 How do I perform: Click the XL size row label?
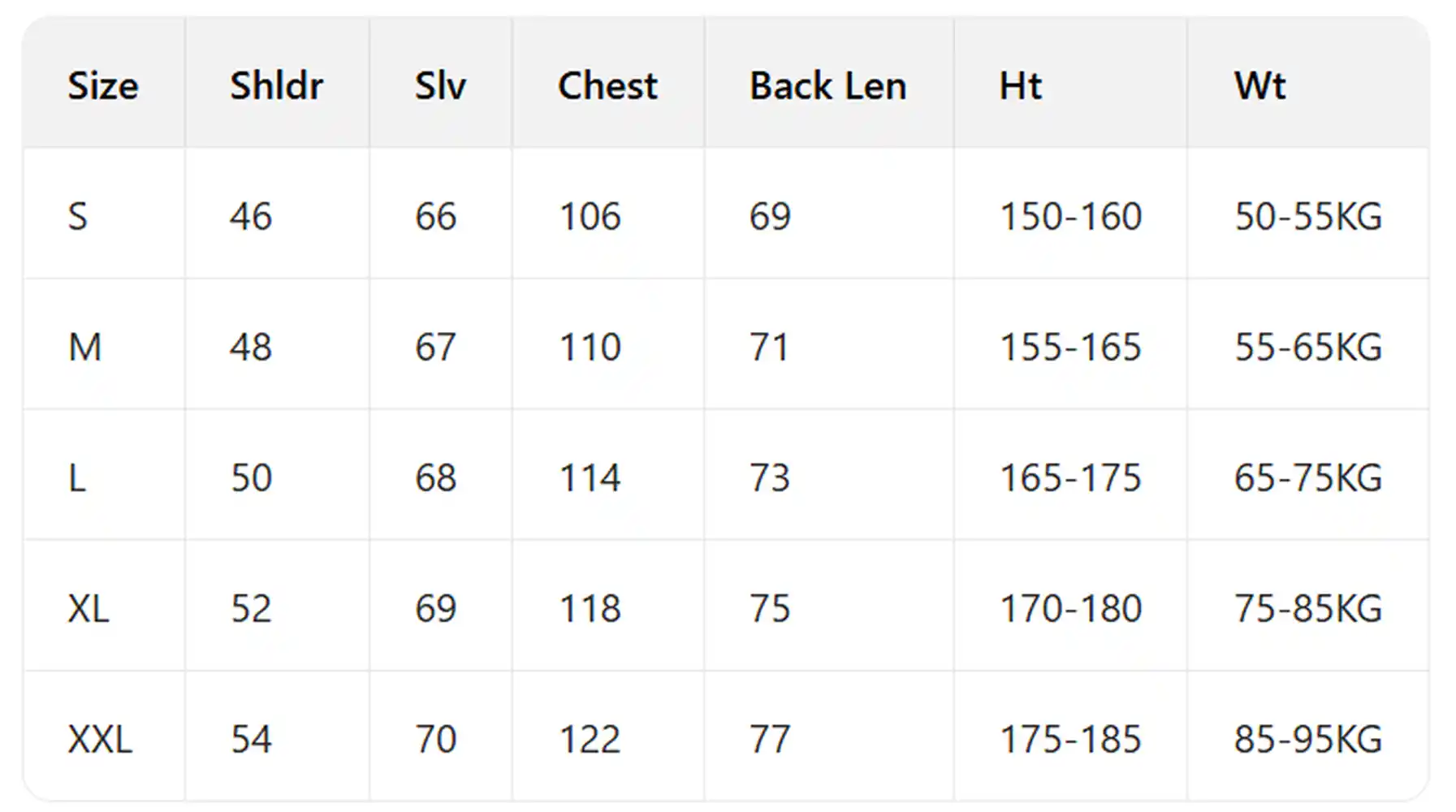[x=88, y=609]
